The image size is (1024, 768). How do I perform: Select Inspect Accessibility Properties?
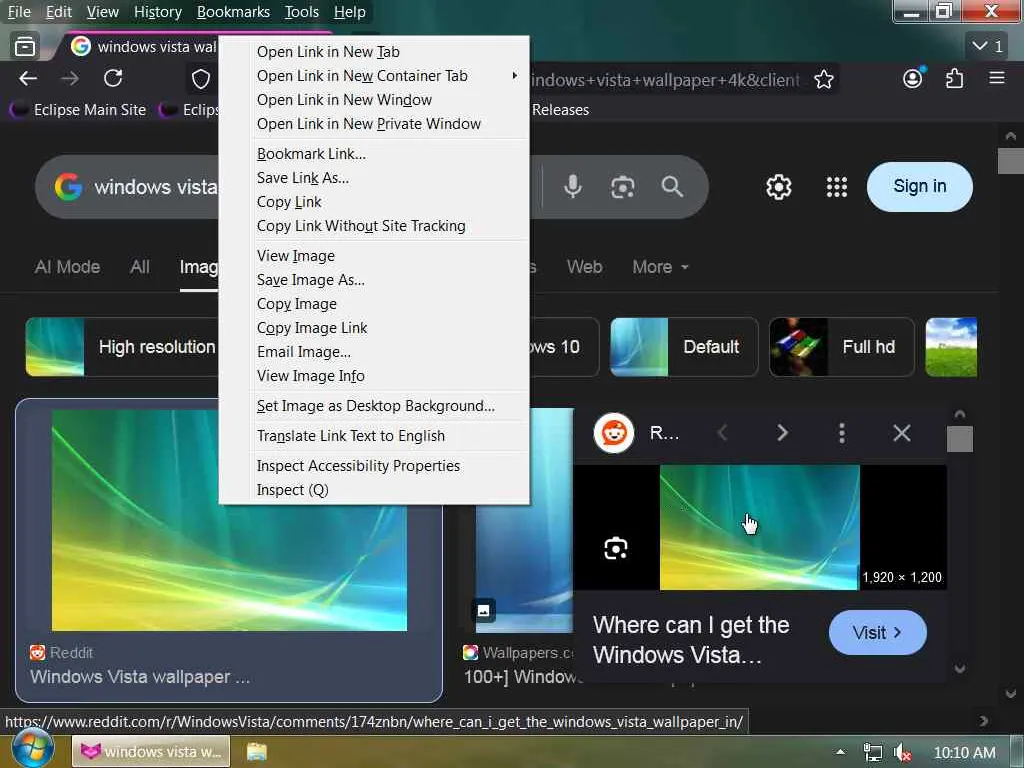(374, 466)
